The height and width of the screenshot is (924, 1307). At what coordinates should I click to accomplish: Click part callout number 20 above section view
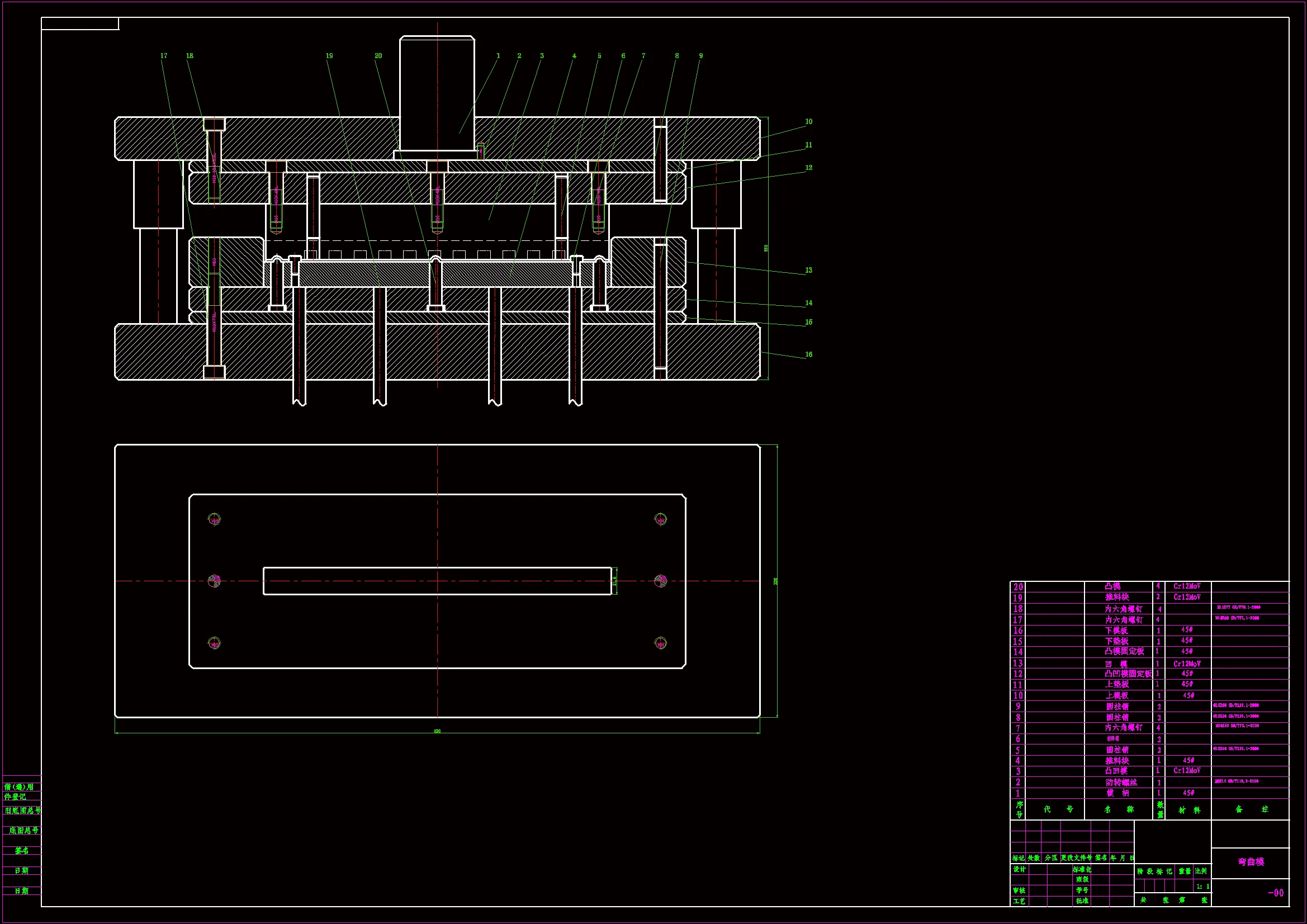click(378, 56)
